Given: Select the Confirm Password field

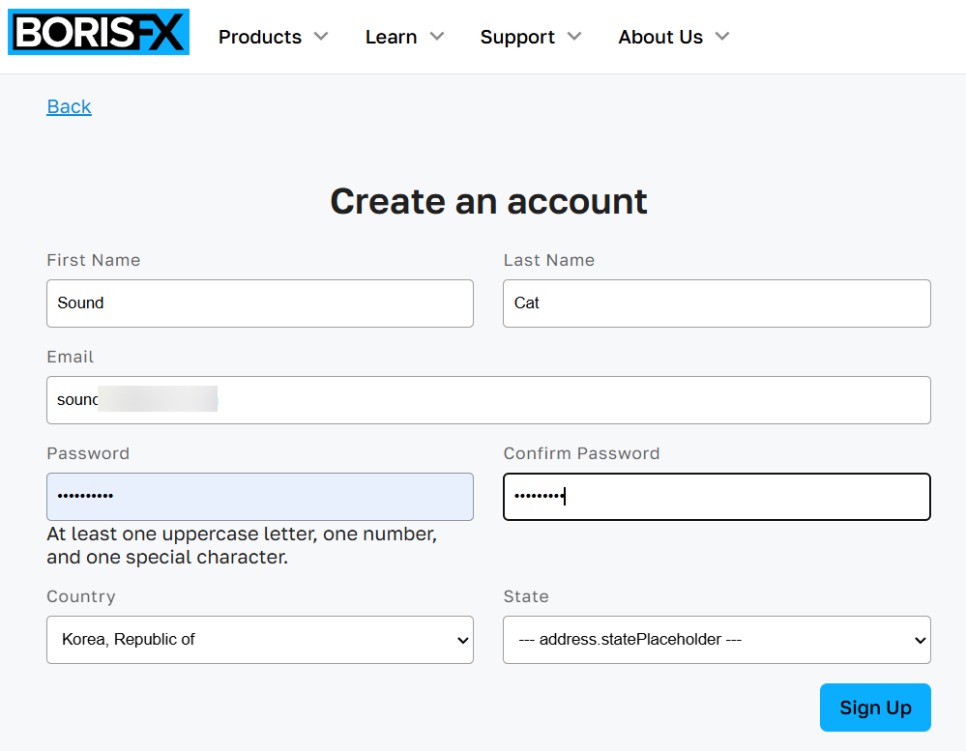Looking at the screenshot, I should point(716,497).
